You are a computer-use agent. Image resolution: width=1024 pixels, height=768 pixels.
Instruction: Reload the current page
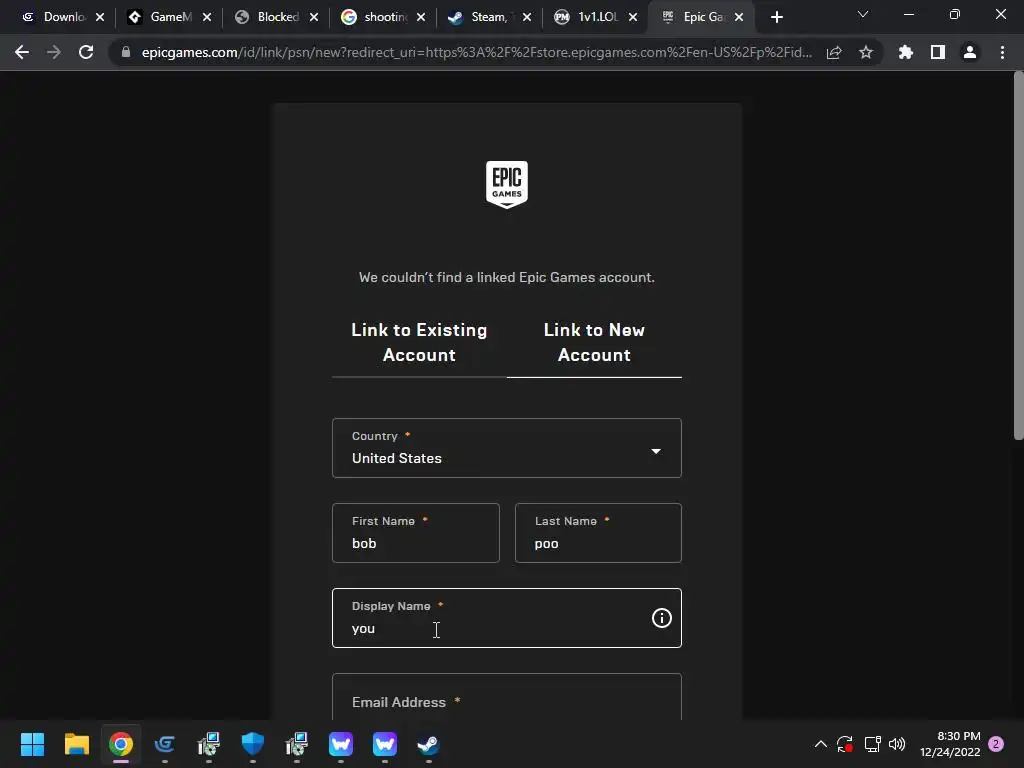tap(86, 52)
